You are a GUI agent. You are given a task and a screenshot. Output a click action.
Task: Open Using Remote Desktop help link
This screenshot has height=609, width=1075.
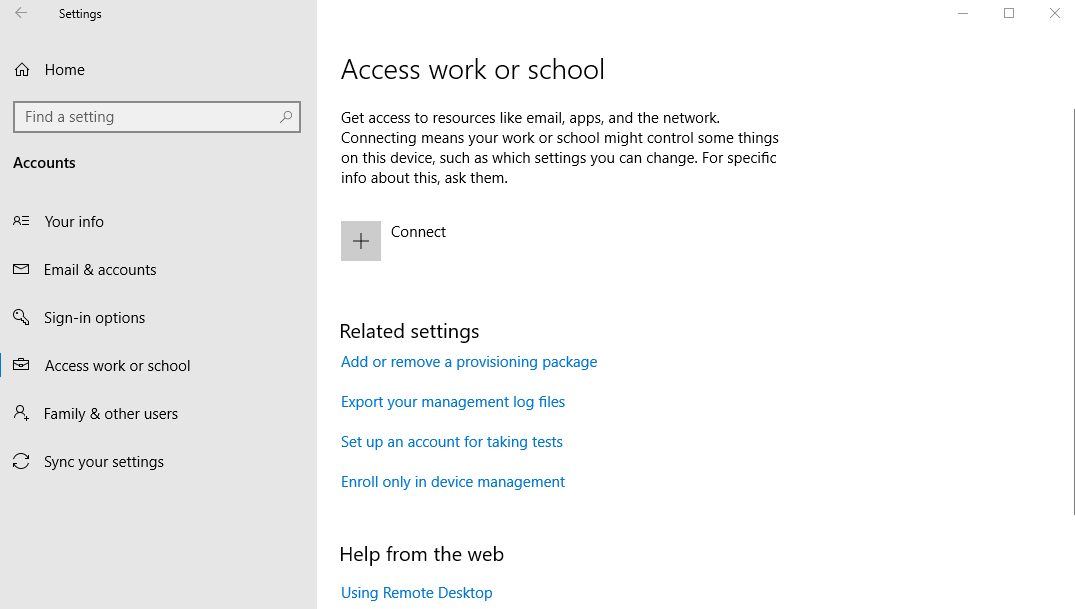[416, 592]
